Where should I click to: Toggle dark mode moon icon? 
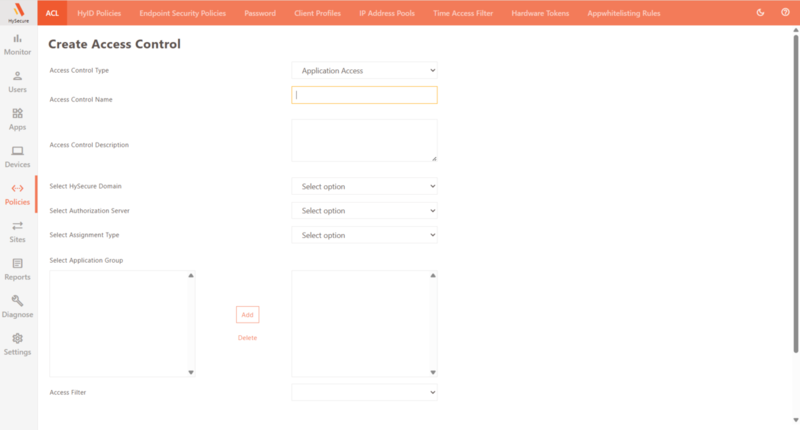pos(760,13)
